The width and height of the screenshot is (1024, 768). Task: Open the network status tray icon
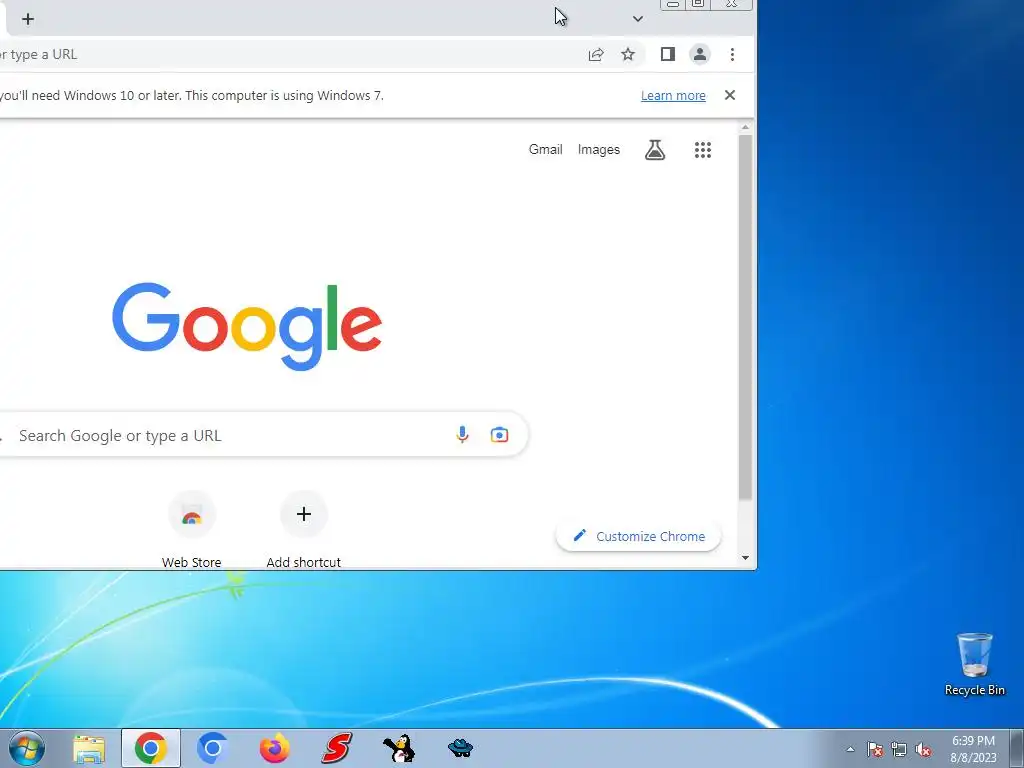pos(899,749)
